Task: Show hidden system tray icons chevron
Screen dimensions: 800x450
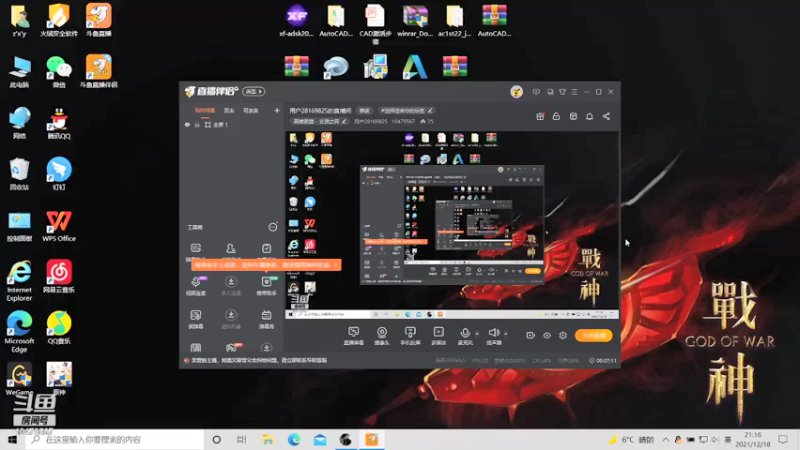Action: [666, 439]
